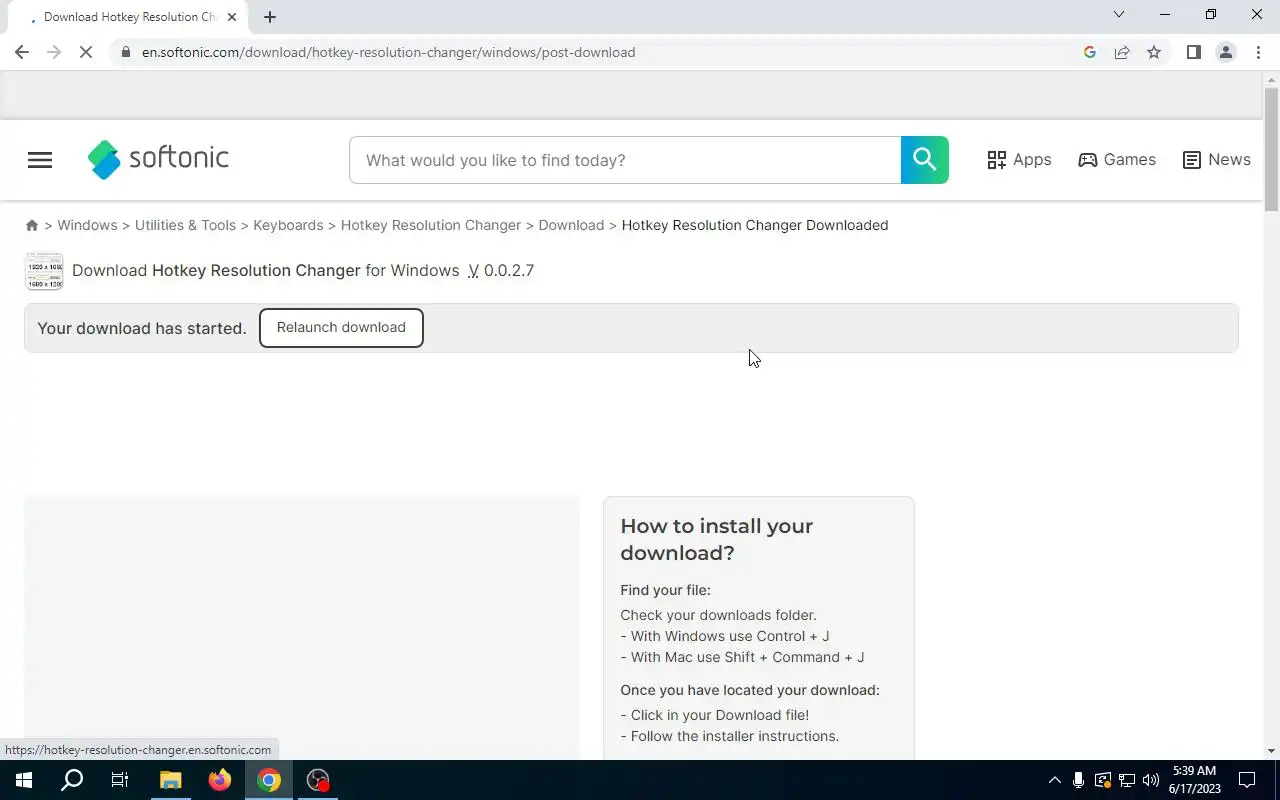Click the share page icon
The width and height of the screenshot is (1280, 800).
click(x=1122, y=52)
